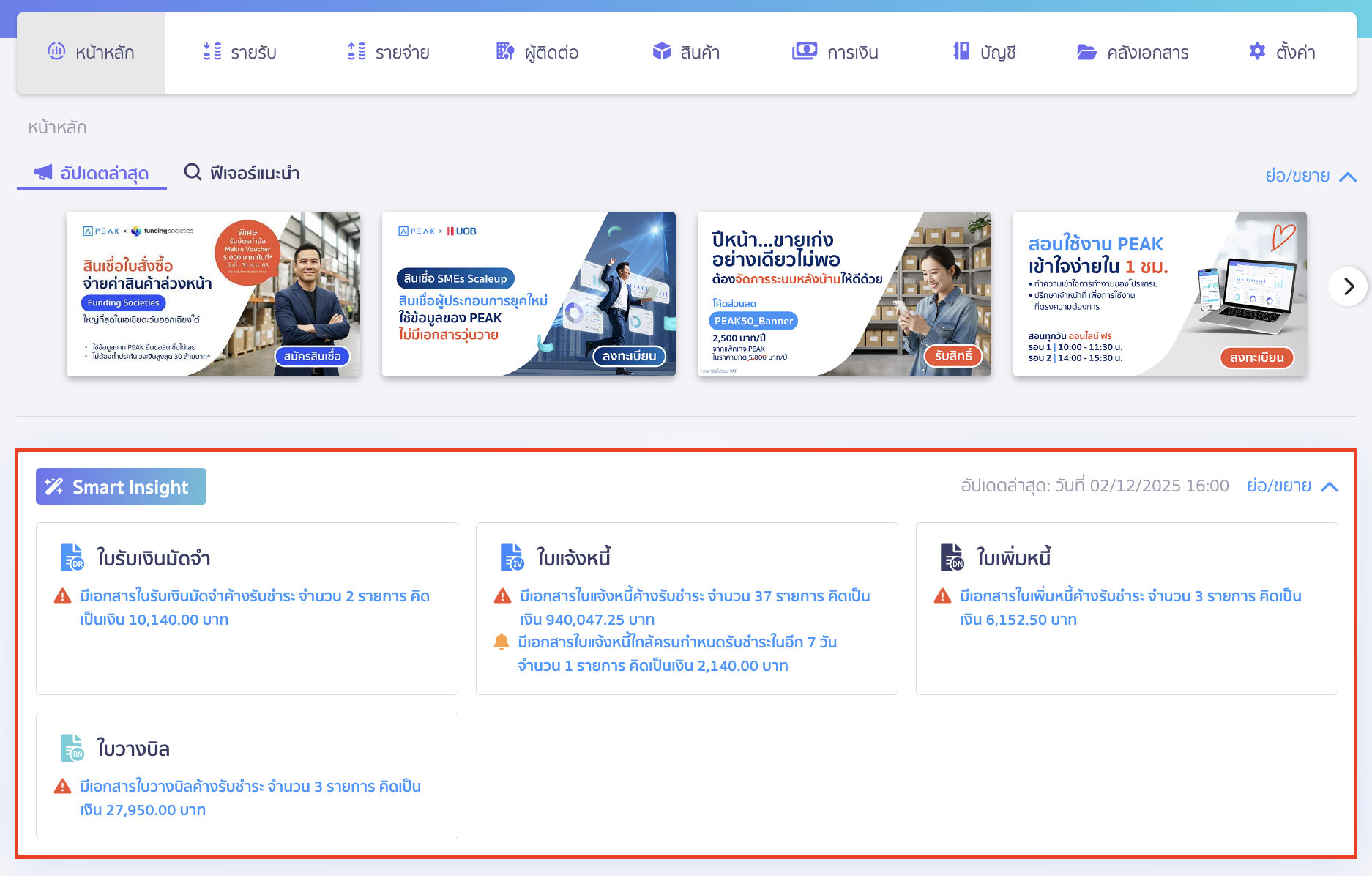Select the รายจ่าย (expenses) icon
This screenshot has width=1372, height=876.
(x=357, y=51)
